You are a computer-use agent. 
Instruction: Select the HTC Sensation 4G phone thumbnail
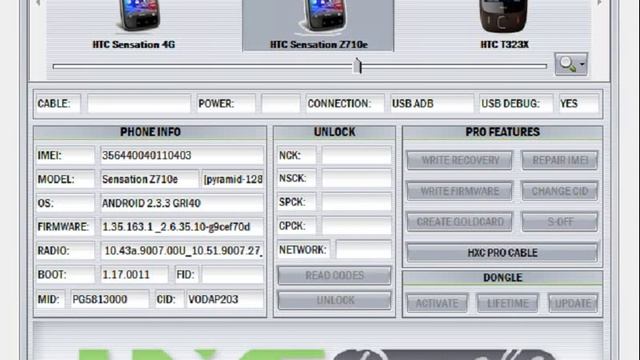(134, 25)
